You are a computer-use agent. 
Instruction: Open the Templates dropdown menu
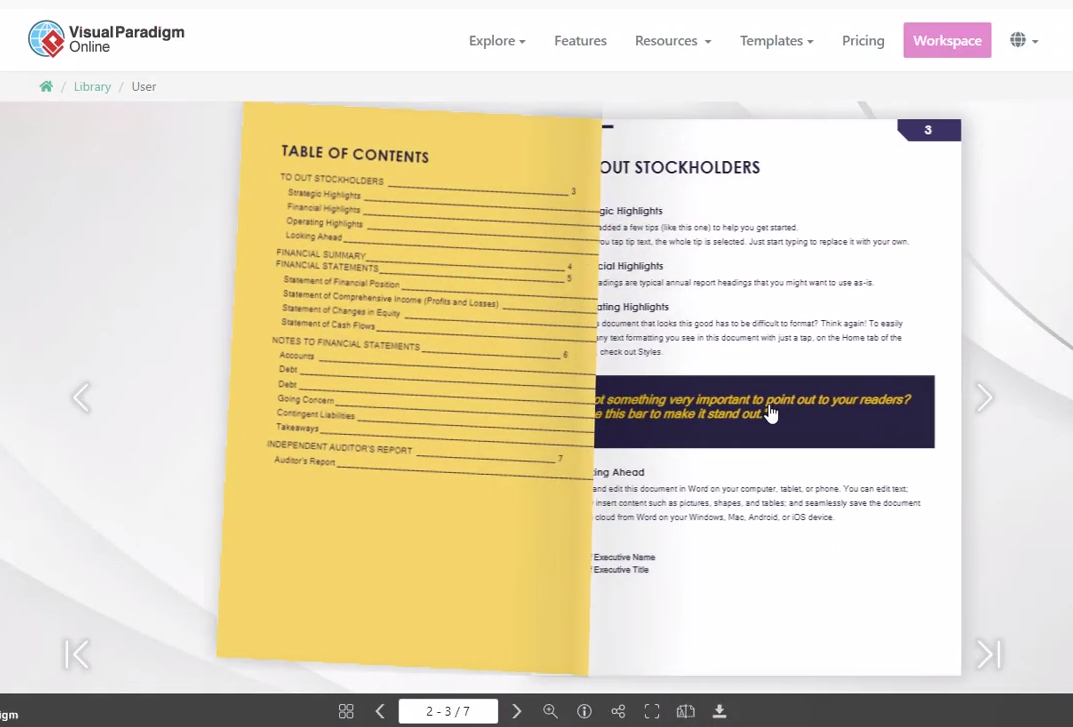tap(777, 40)
